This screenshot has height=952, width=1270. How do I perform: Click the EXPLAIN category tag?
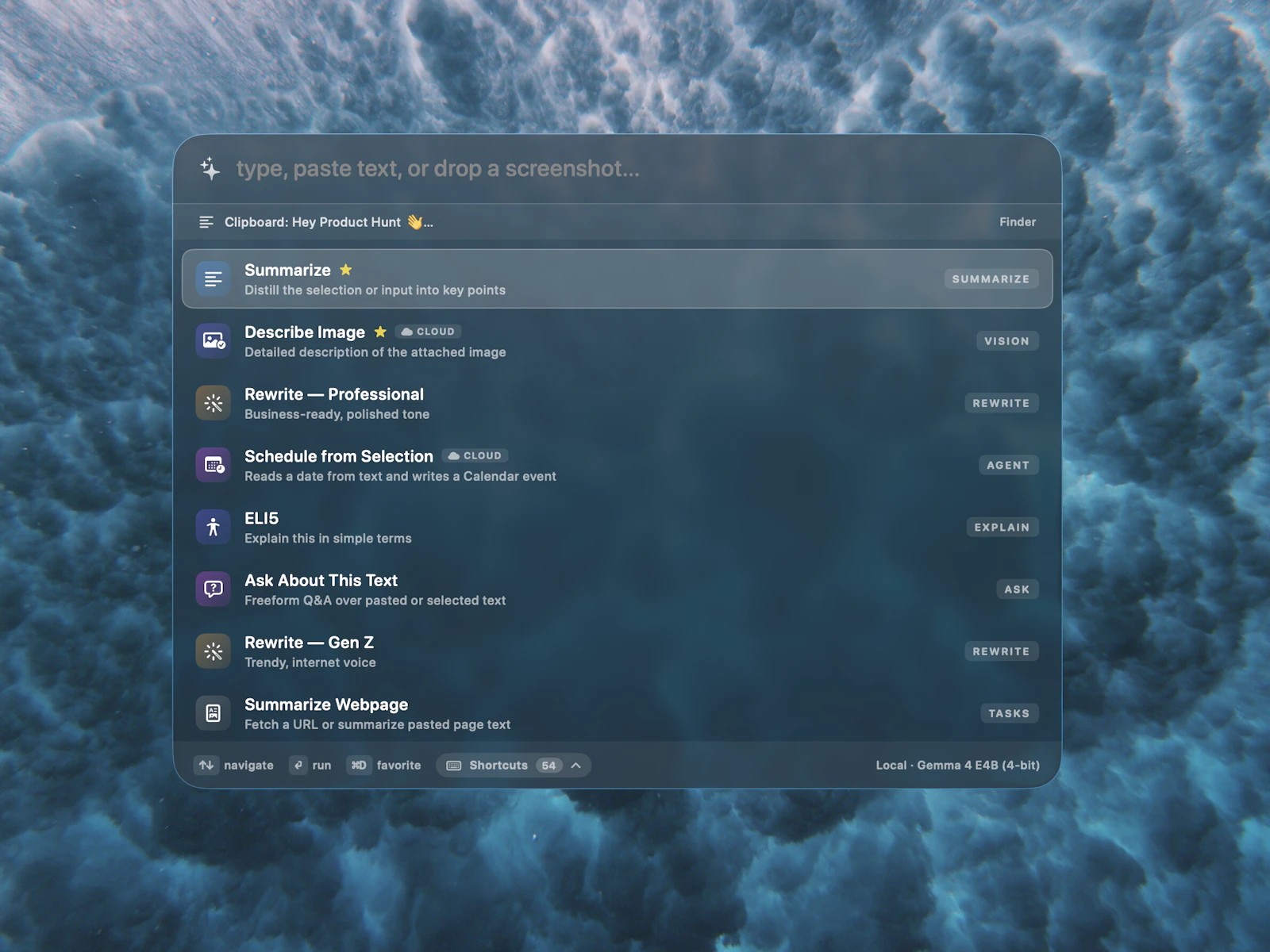tap(1002, 528)
